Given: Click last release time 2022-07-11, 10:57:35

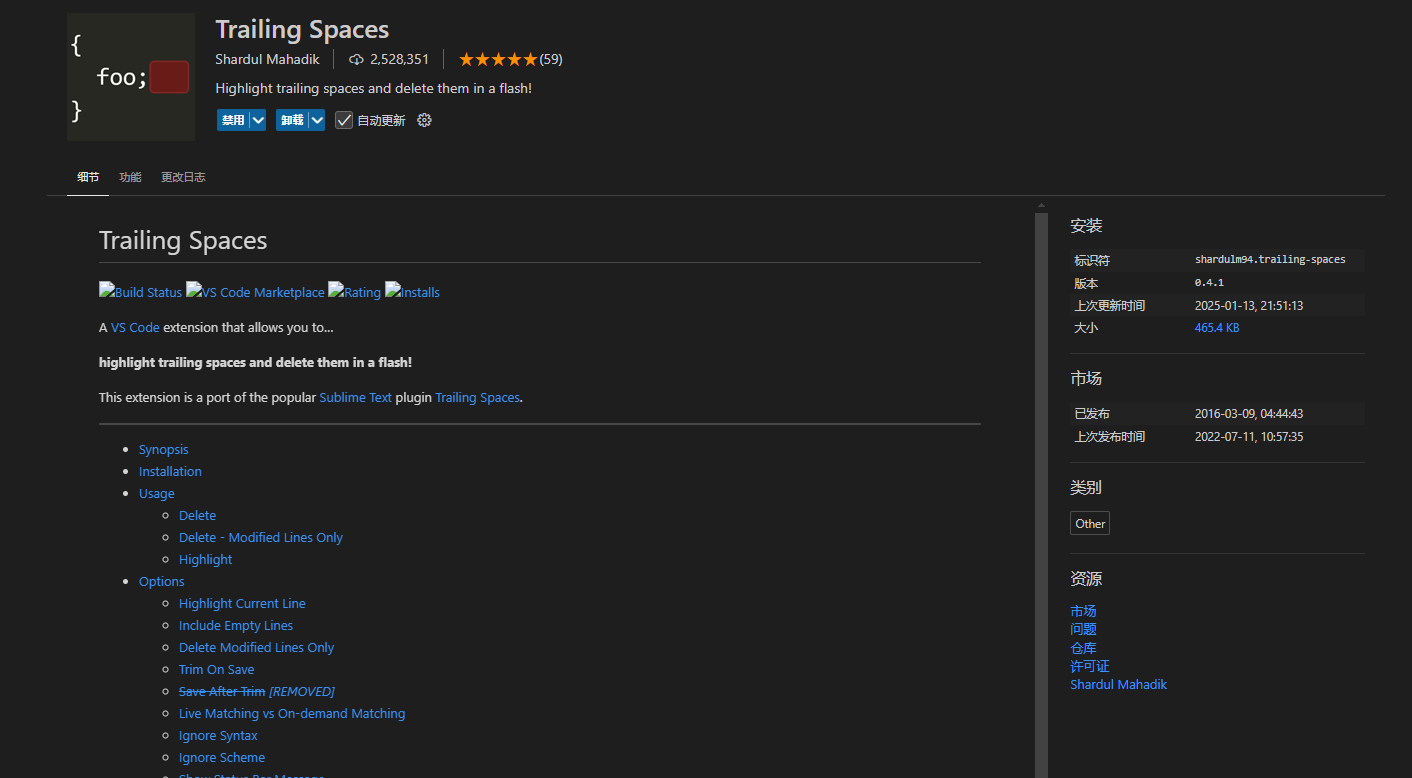Looking at the screenshot, I should pyautogui.click(x=1249, y=437).
